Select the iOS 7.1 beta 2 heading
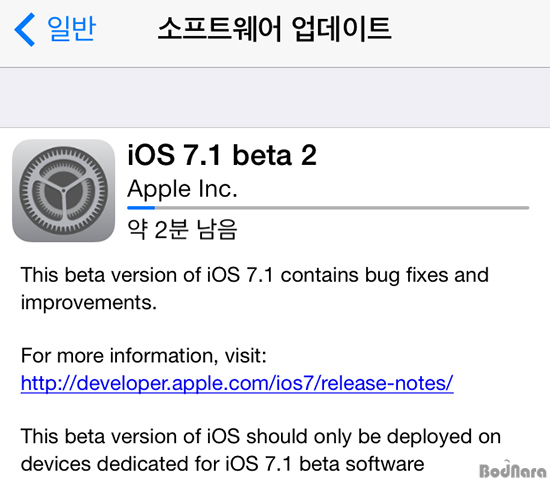Screen dimensions: 550x481 [x=222, y=155]
